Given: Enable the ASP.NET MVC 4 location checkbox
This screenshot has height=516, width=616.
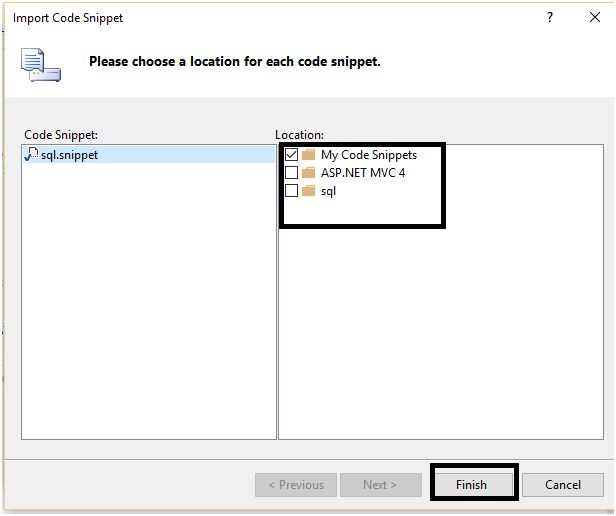Looking at the screenshot, I should point(292,173).
